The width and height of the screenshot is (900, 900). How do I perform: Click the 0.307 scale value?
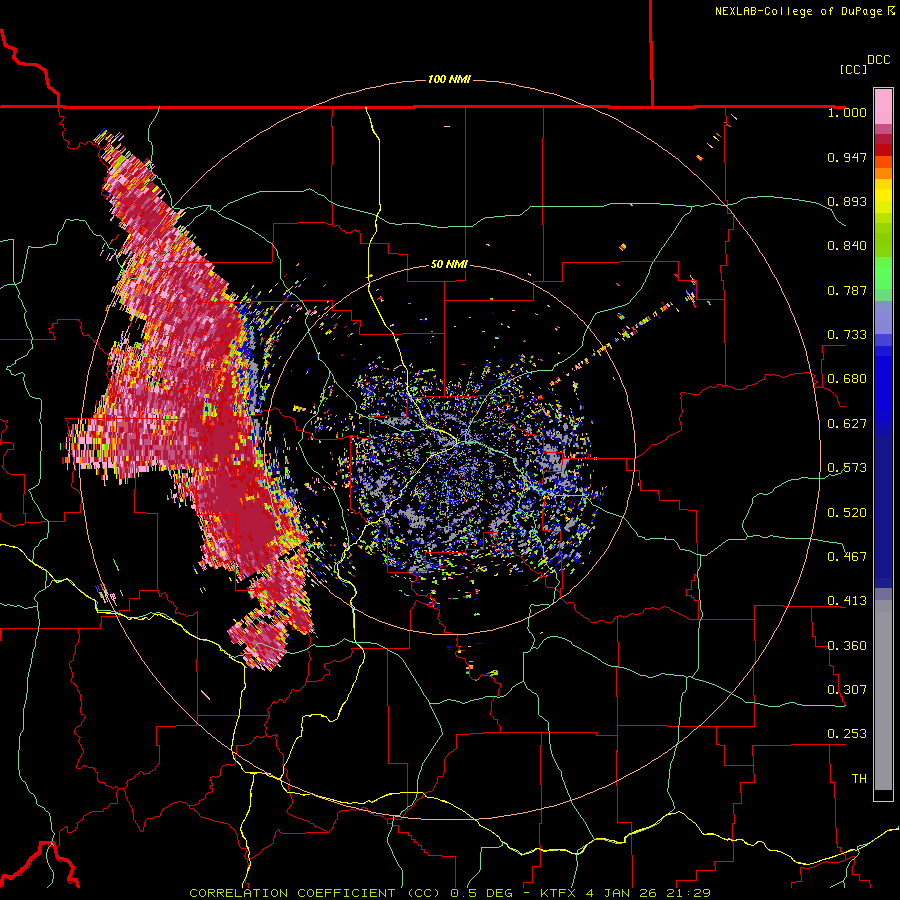[847, 689]
